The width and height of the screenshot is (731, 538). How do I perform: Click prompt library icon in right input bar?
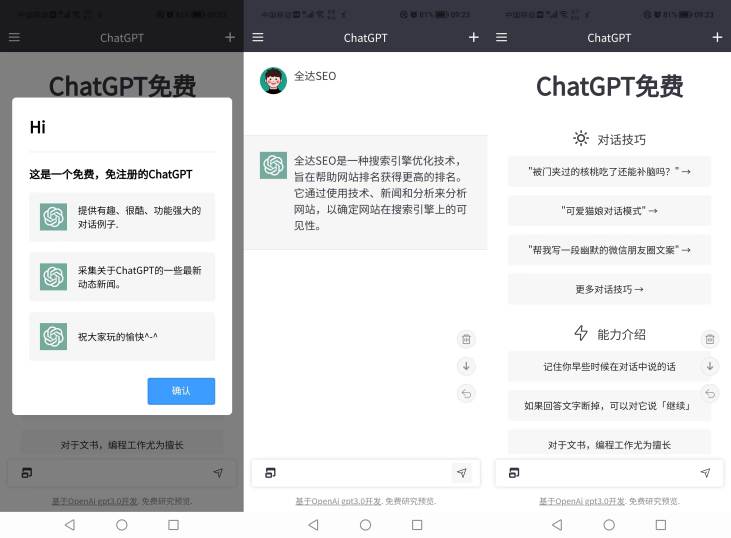(514, 473)
